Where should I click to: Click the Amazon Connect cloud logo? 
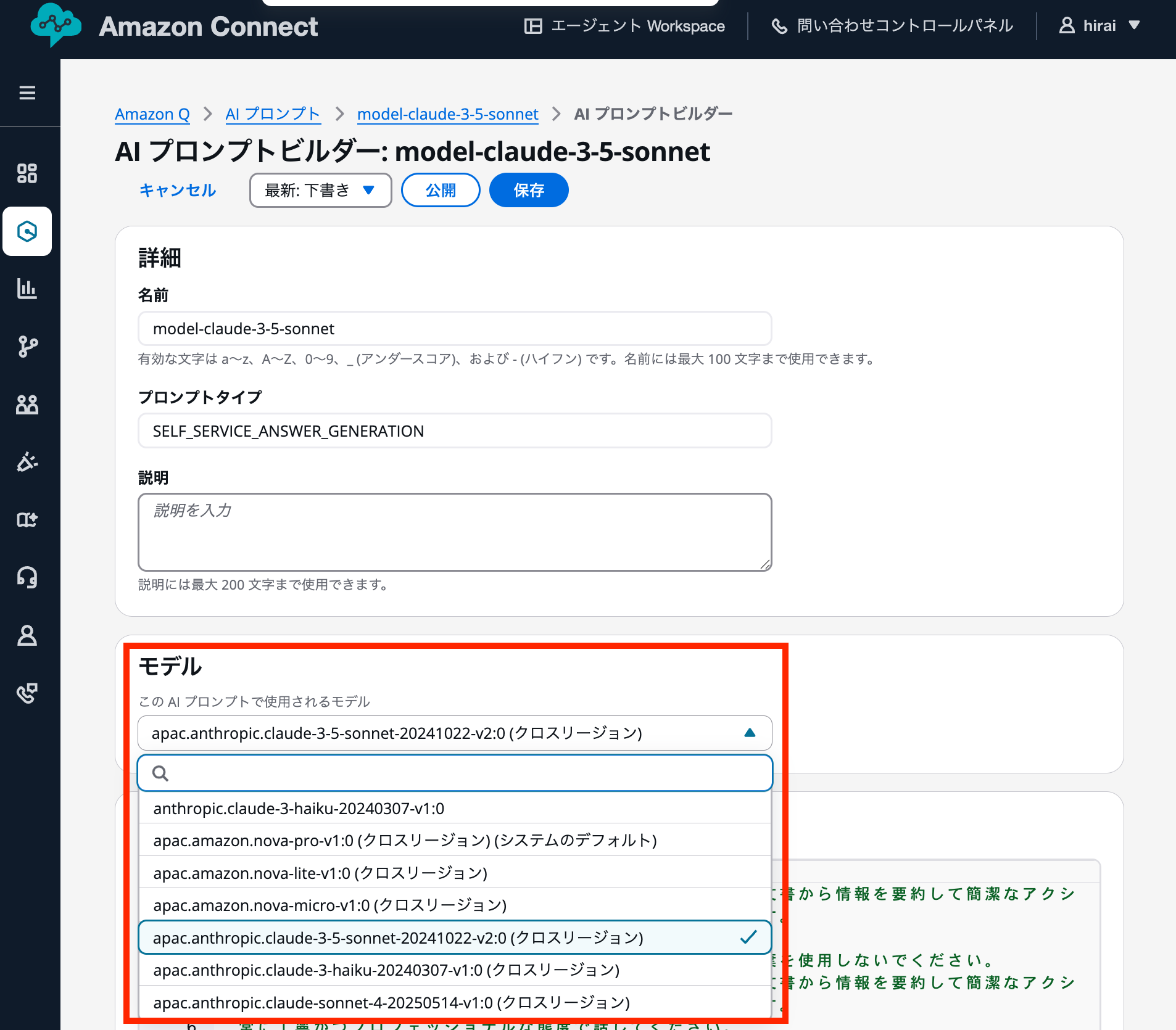(56, 25)
